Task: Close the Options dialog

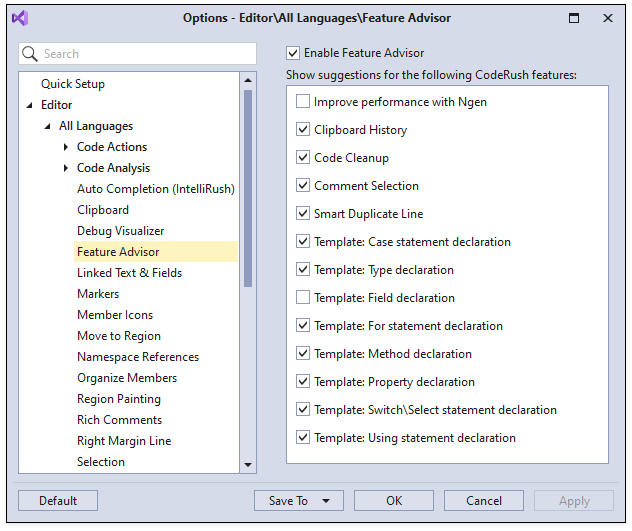Action: (x=608, y=18)
